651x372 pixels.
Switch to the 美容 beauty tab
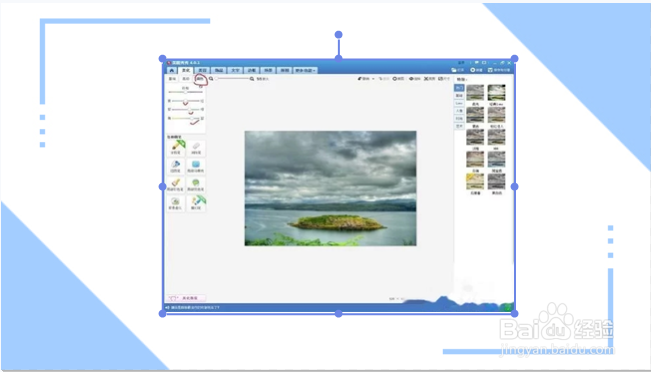202,71
